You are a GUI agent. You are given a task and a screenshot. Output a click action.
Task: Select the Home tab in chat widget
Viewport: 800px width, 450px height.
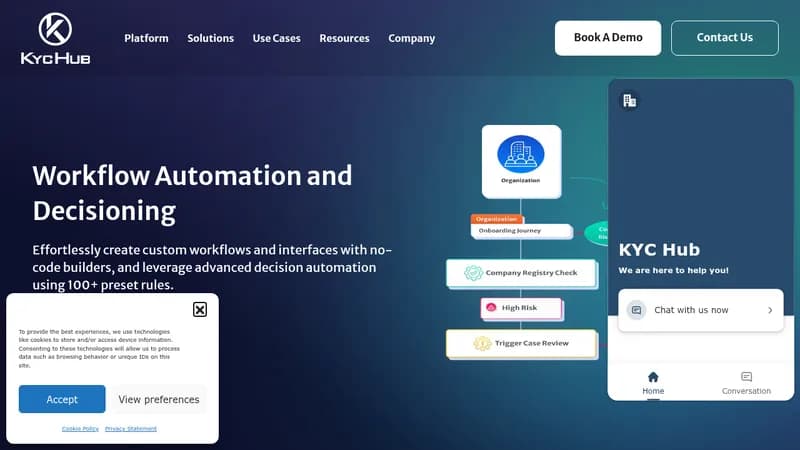pos(653,383)
